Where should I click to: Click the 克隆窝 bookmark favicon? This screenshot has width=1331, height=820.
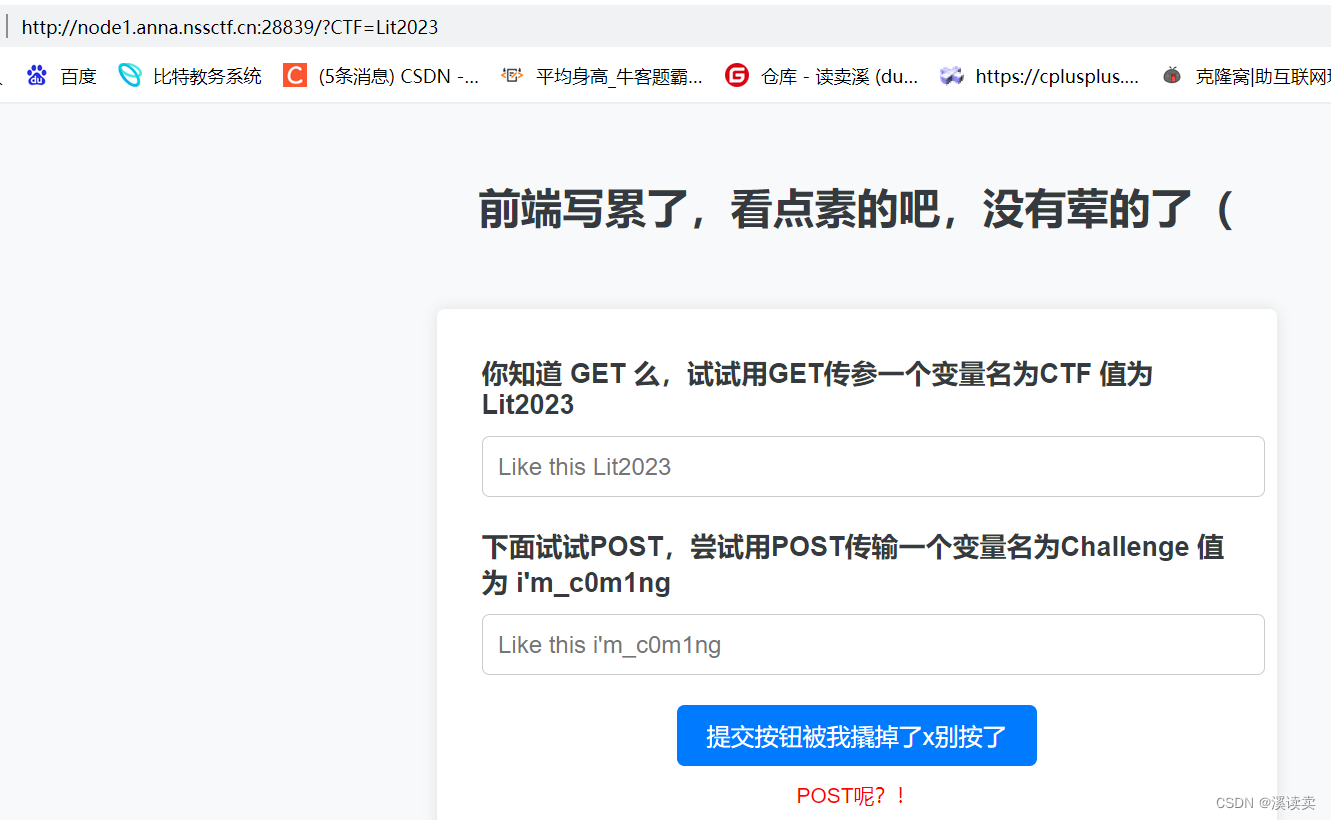coord(1172,75)
